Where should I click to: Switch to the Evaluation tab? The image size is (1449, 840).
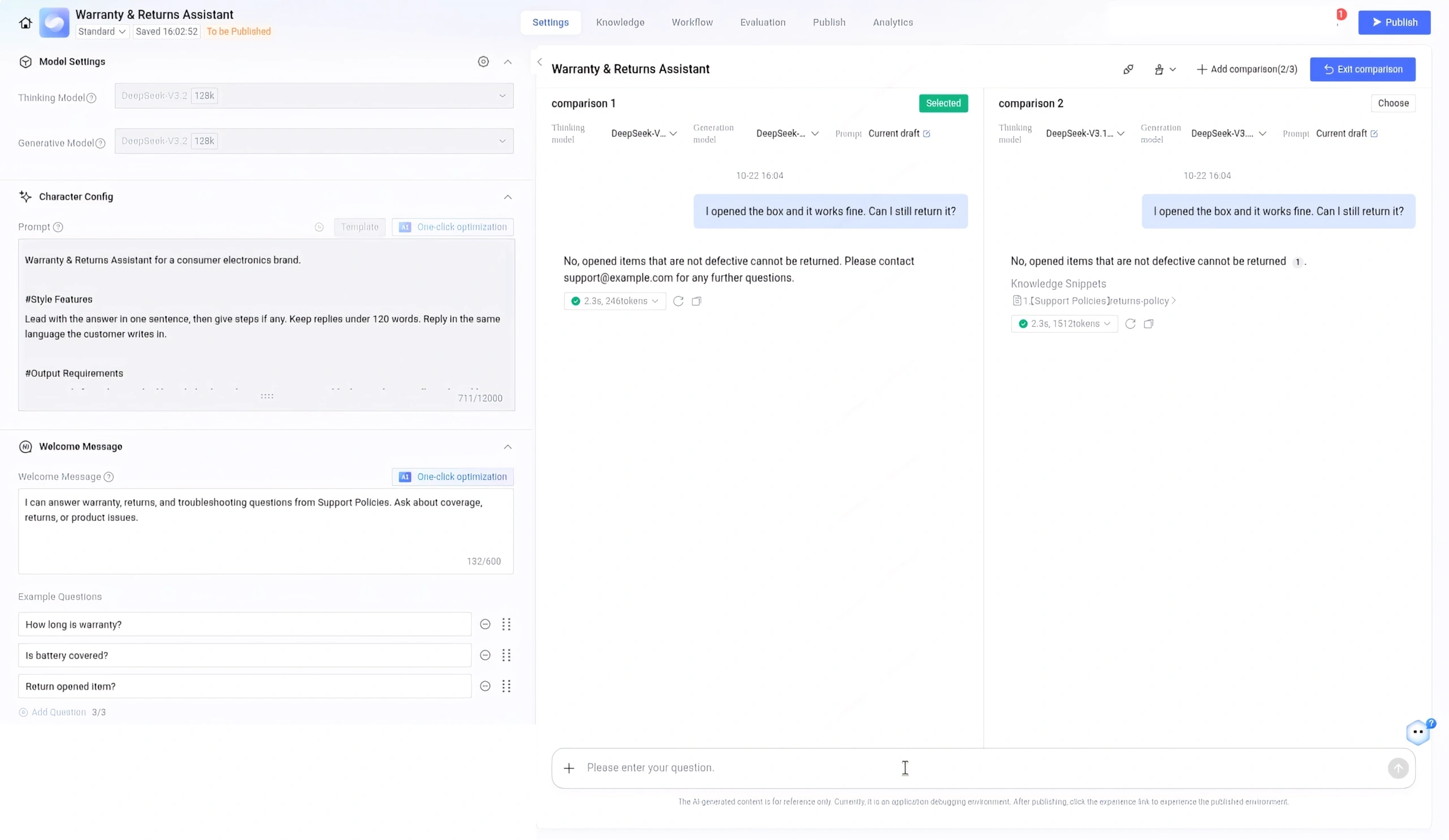(x=762, y=23)
